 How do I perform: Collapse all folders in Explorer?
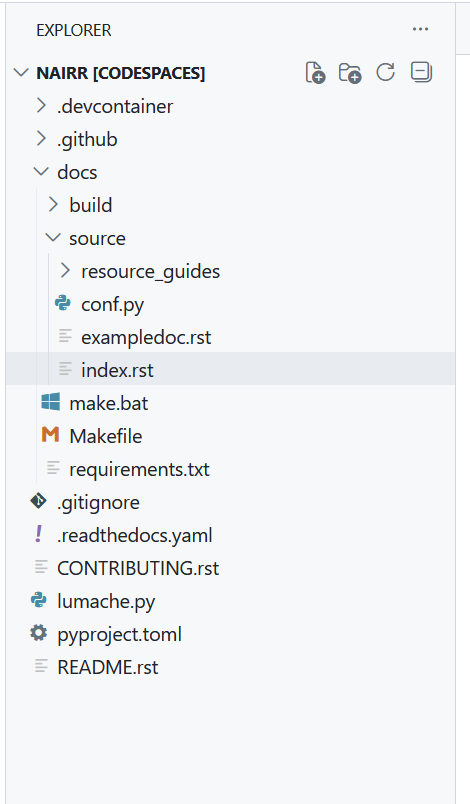click(x=421, y=72)
